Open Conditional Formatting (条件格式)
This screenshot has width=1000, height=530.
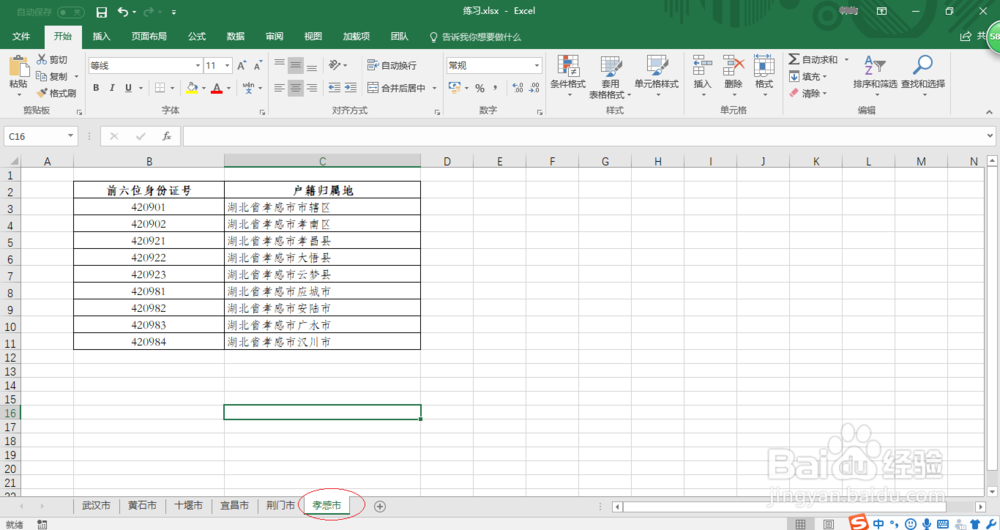pyautogui.click(x=568, y=75)
